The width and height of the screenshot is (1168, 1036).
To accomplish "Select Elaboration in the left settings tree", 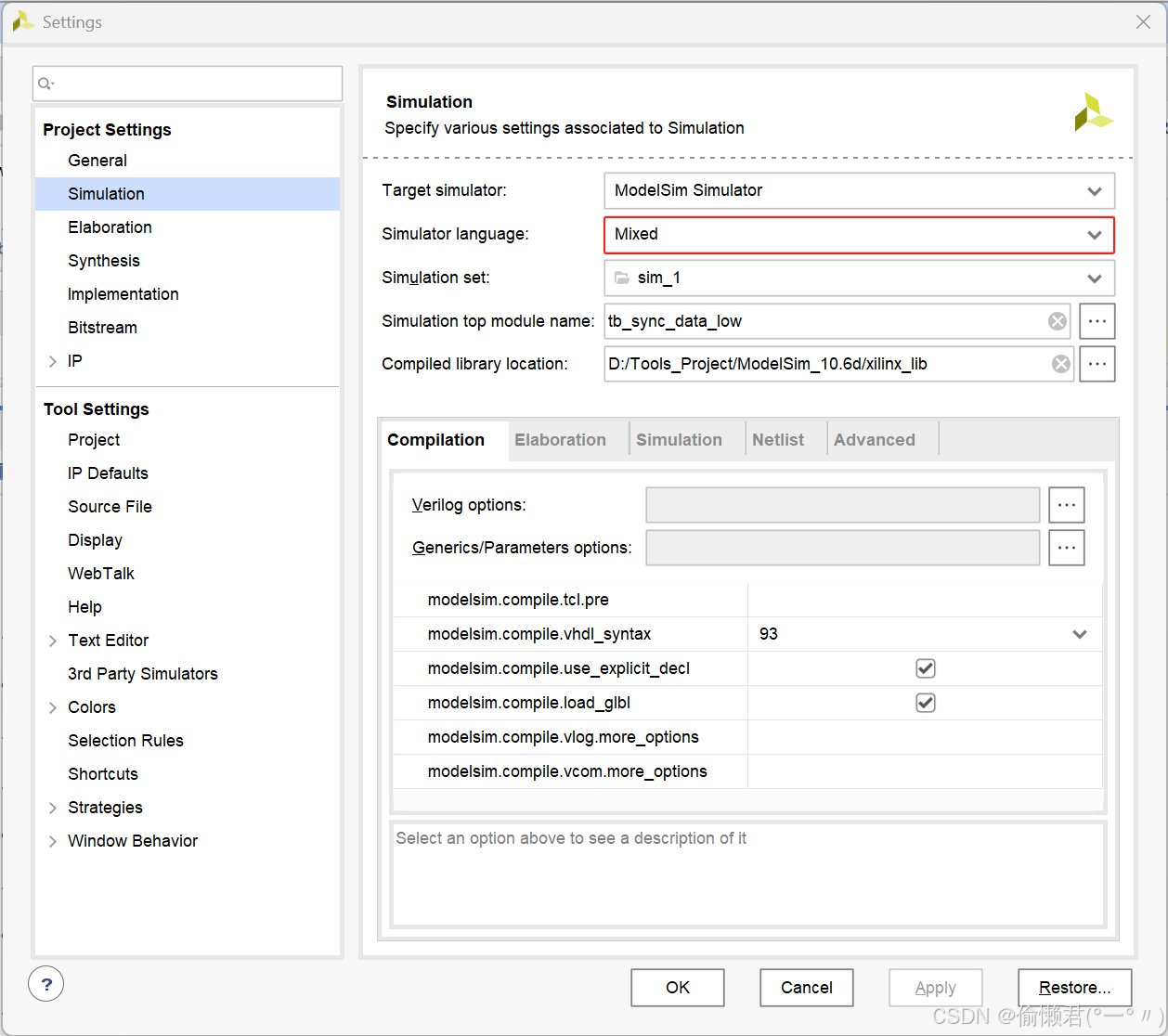I will tap(110, 227).
